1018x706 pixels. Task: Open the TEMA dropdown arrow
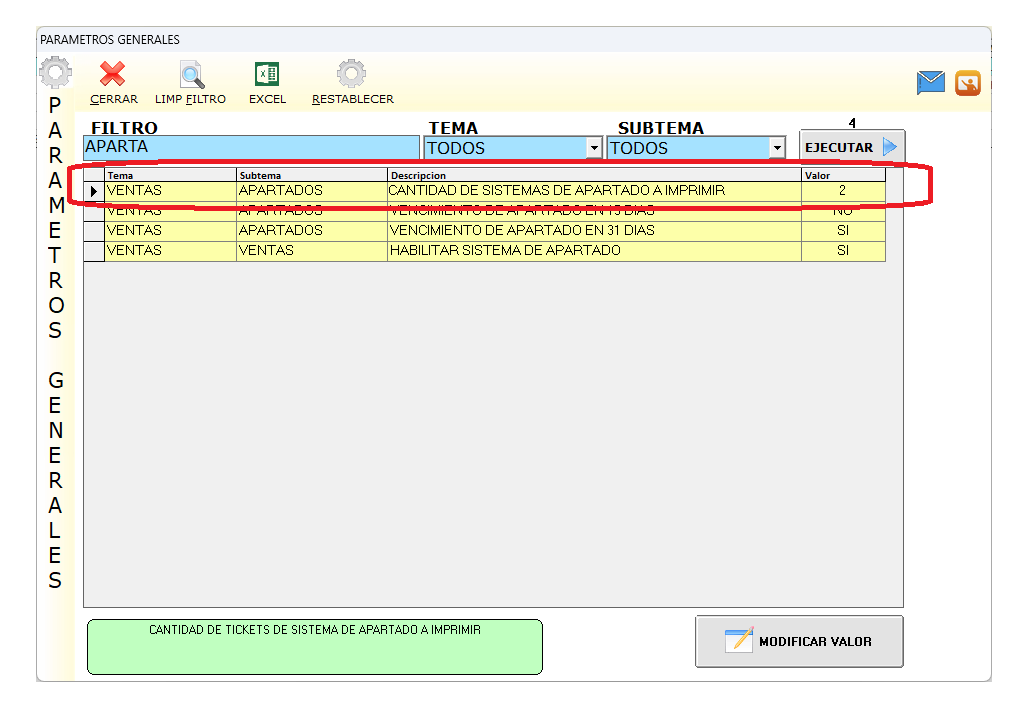pyautogui.click(x=594, y=148)
